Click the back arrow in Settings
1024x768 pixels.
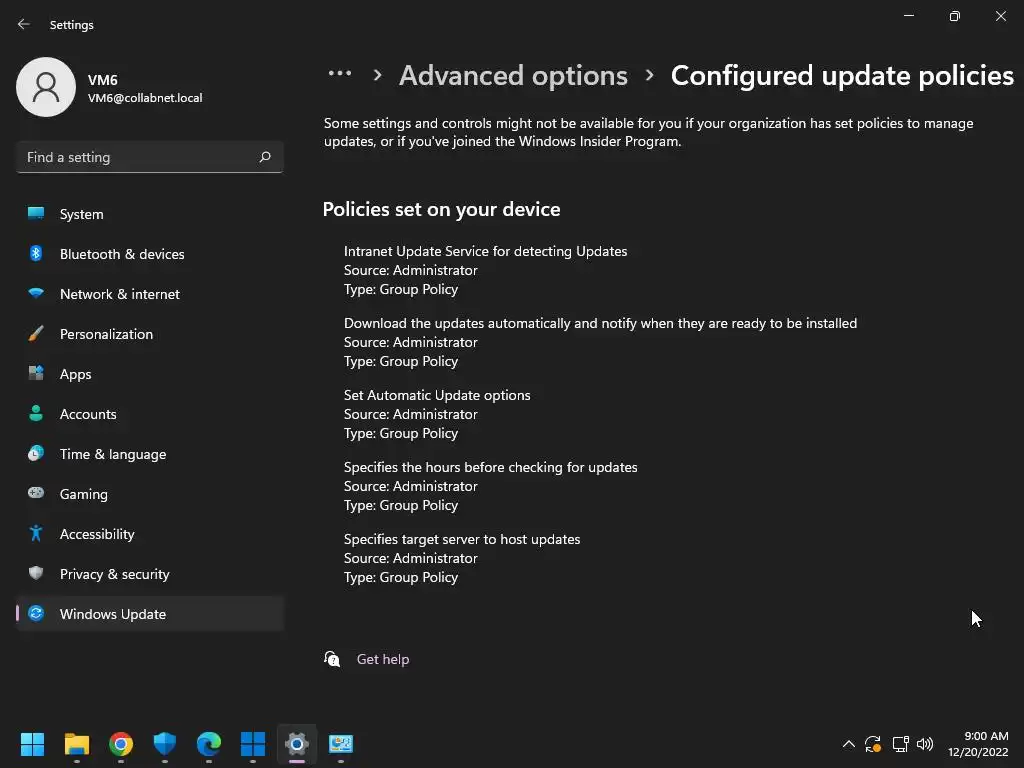(x=24, y=24)
